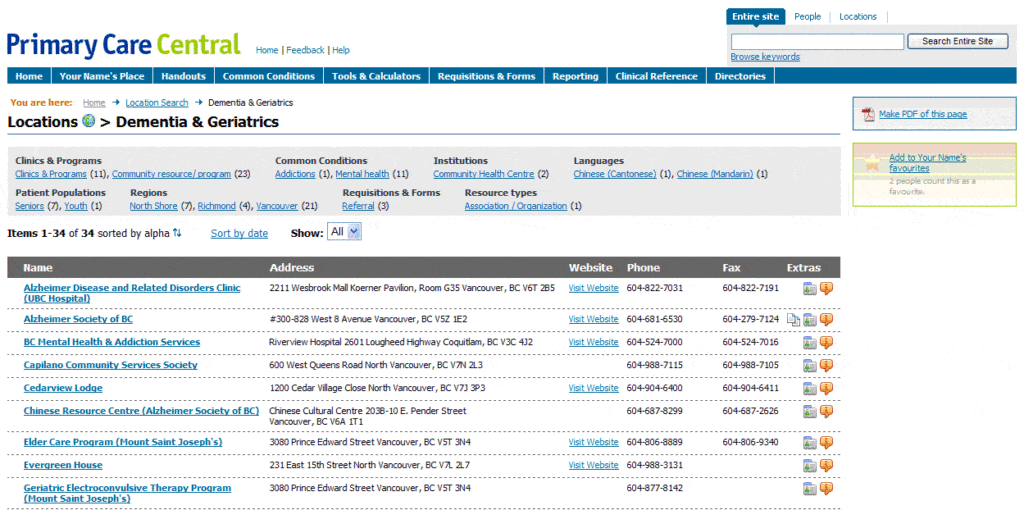
Task: Click the star favourites icon
Action: pyautogui.click(x=872, y=164)
